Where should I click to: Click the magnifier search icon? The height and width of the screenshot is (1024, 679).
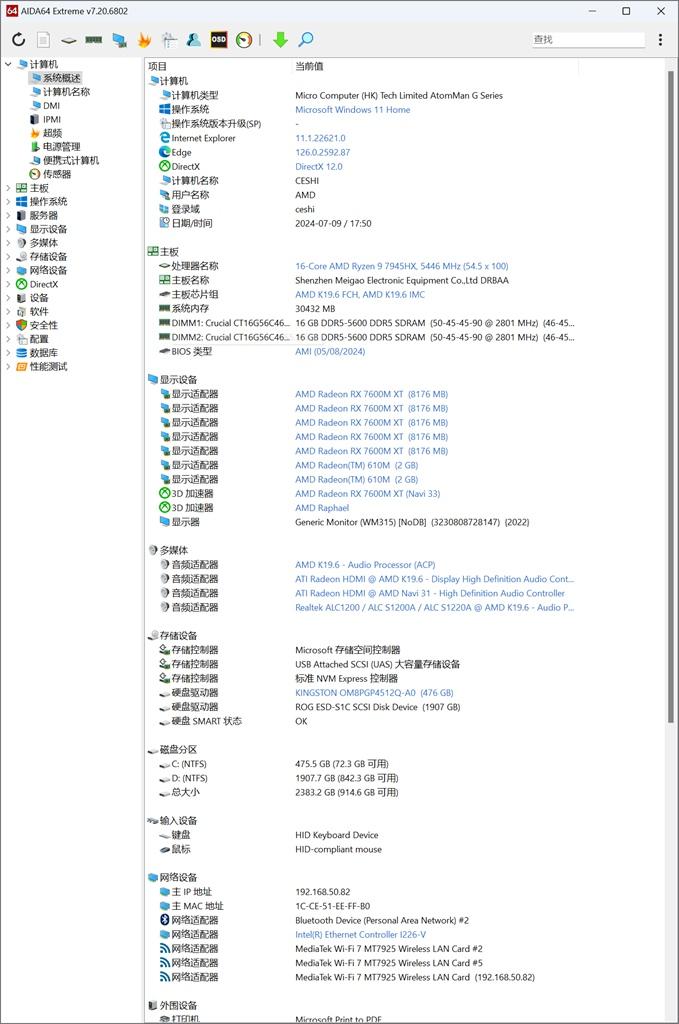(x=306, y=40)
